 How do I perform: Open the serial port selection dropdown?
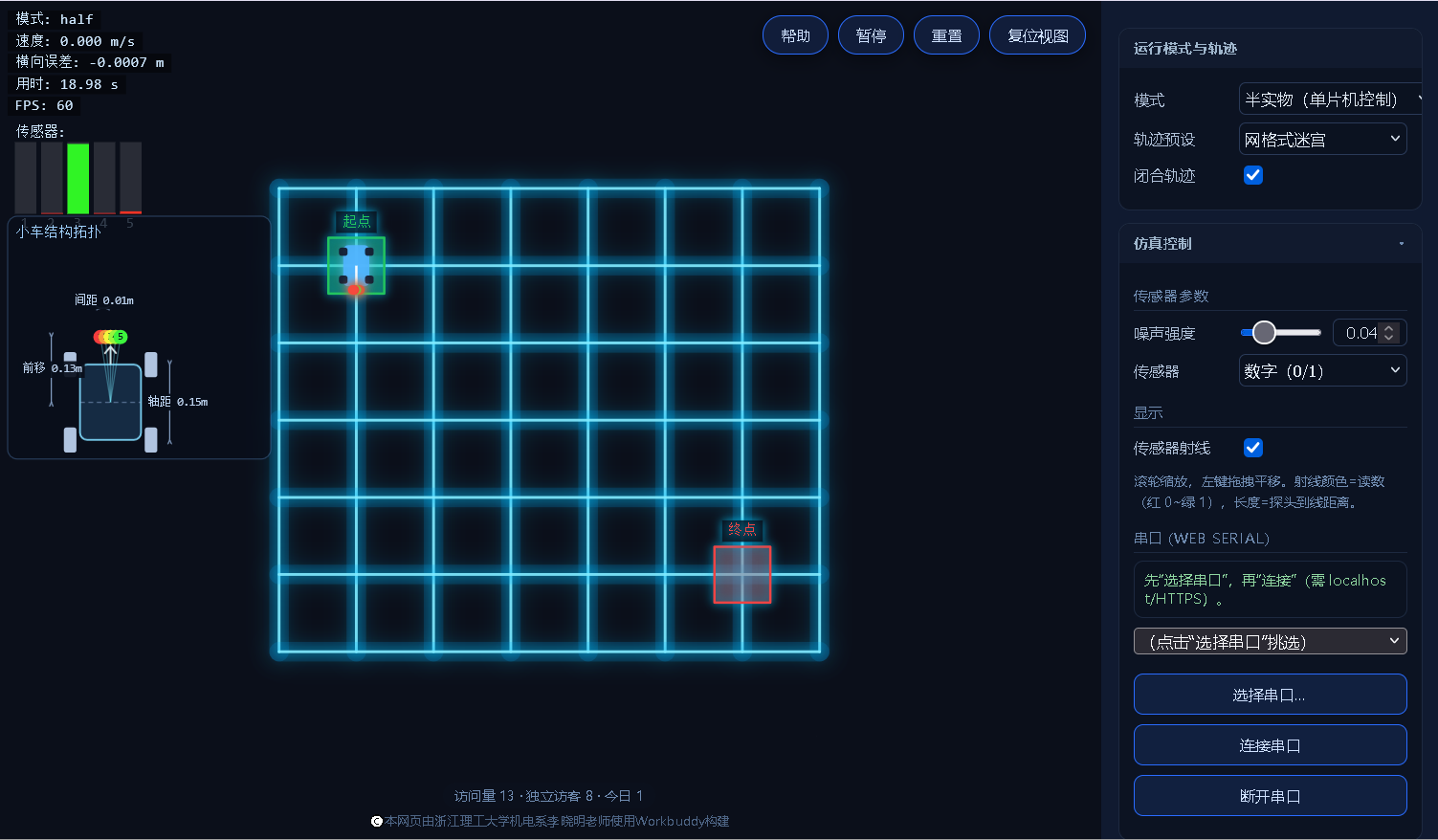click(x=1270, y=641)
